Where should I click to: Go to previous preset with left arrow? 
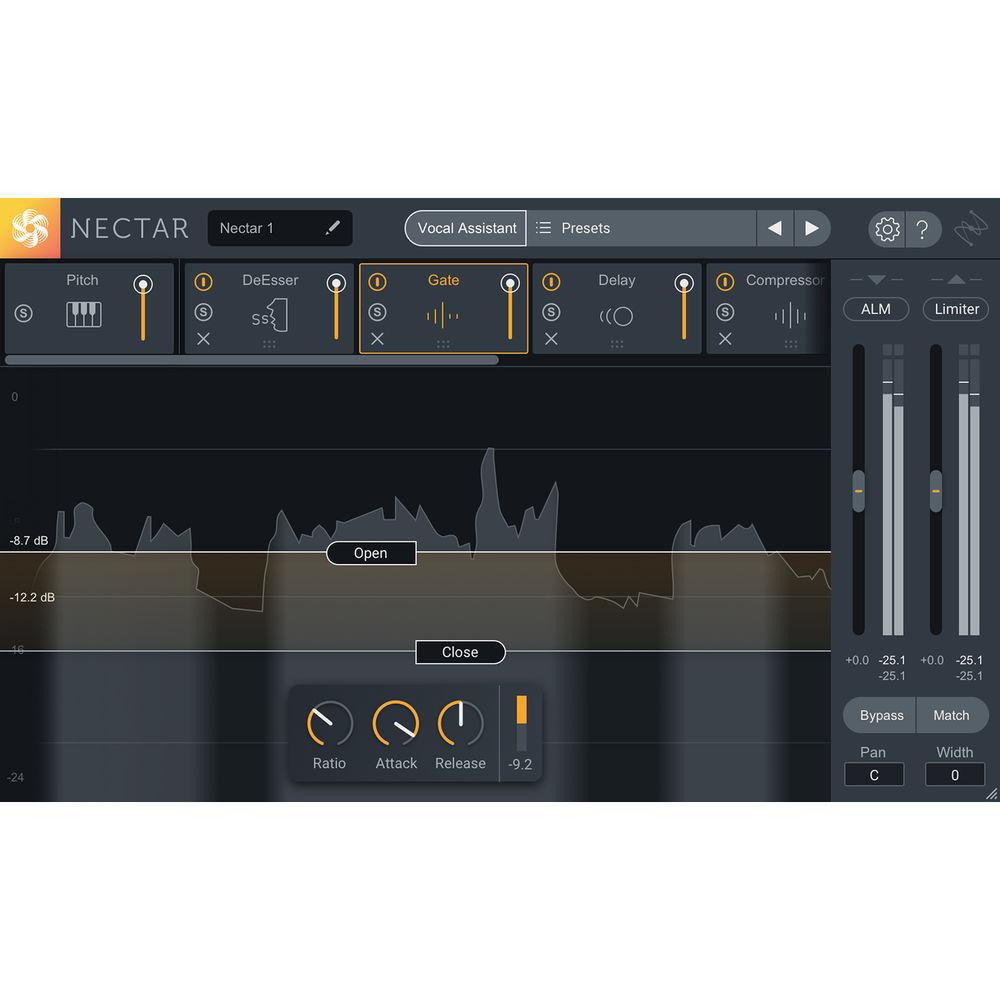tap(775, 228)
